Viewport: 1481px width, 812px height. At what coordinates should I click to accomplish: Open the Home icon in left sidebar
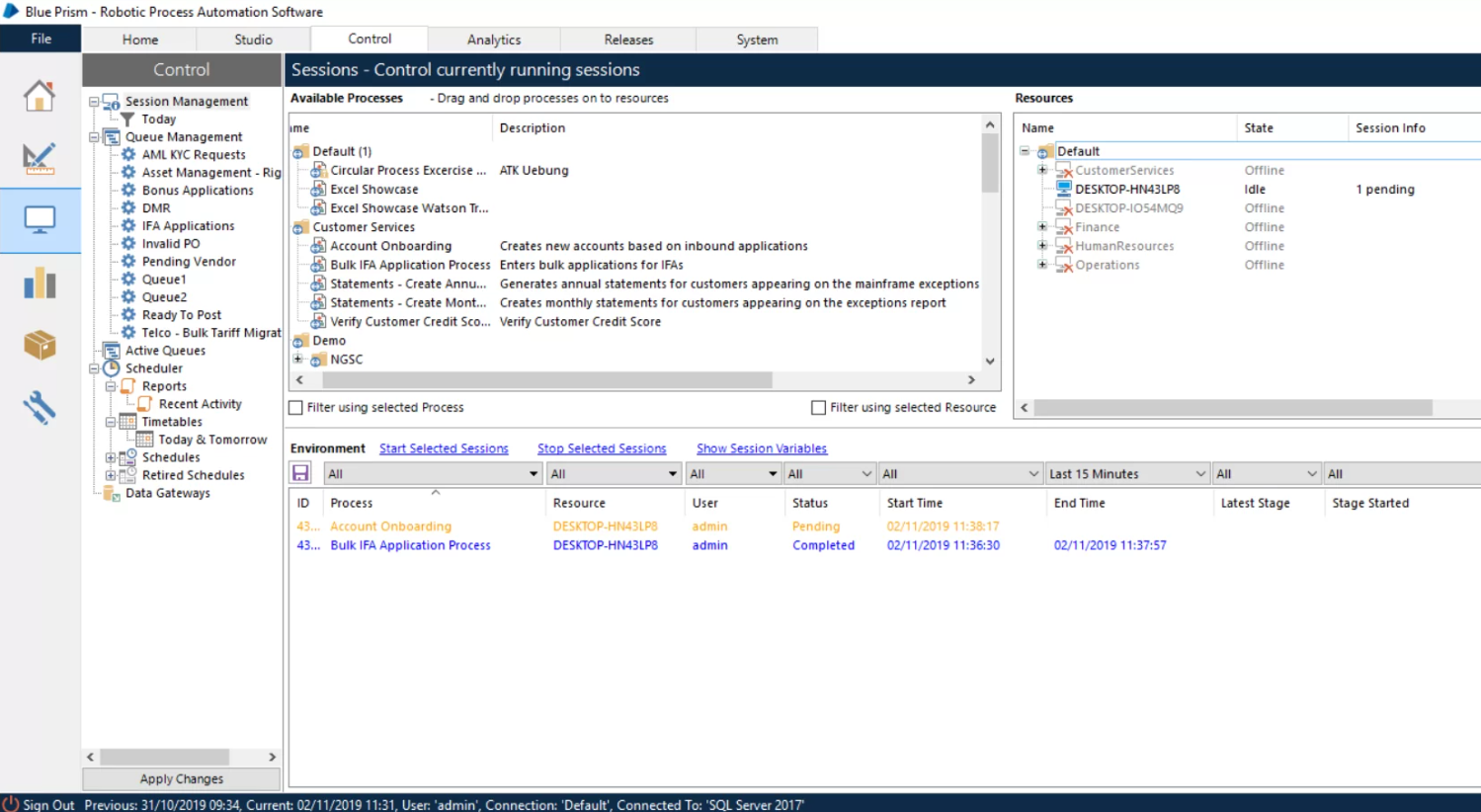tap(40, 96)
